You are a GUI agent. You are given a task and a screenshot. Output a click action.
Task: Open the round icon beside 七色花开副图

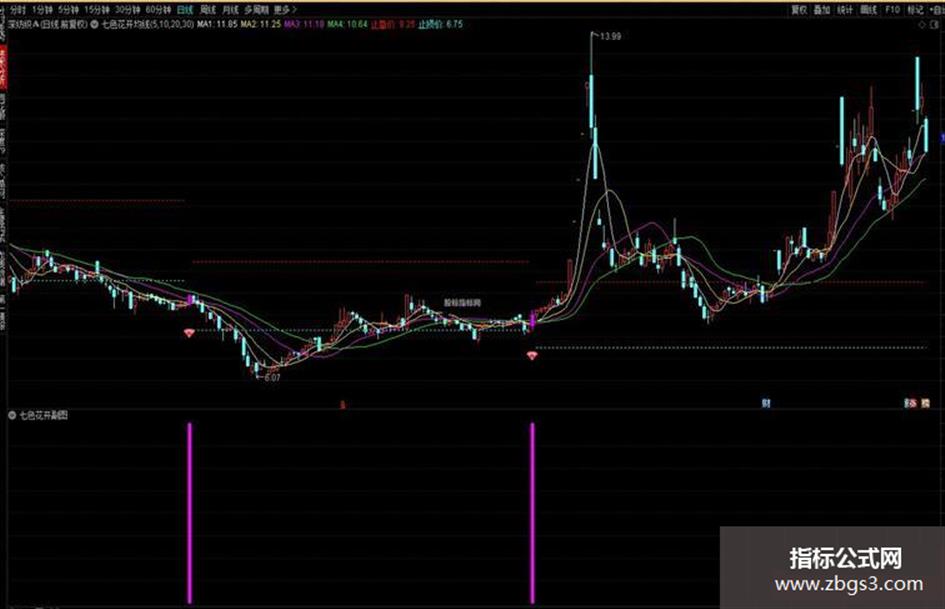(12, 415)
